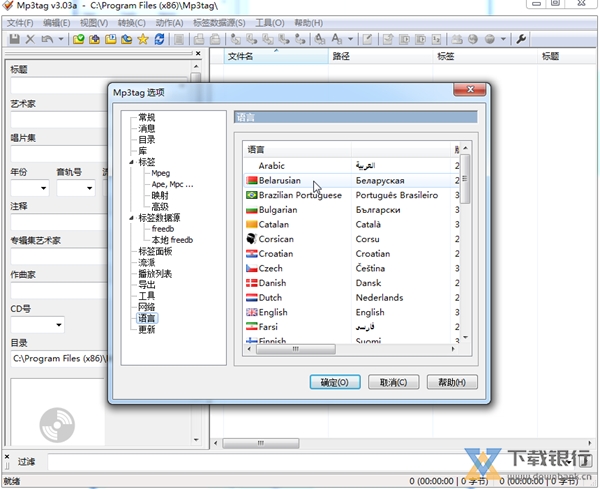Select 库 in options tree
Viewport: 600px width, 489px height.
coord(143,151)
